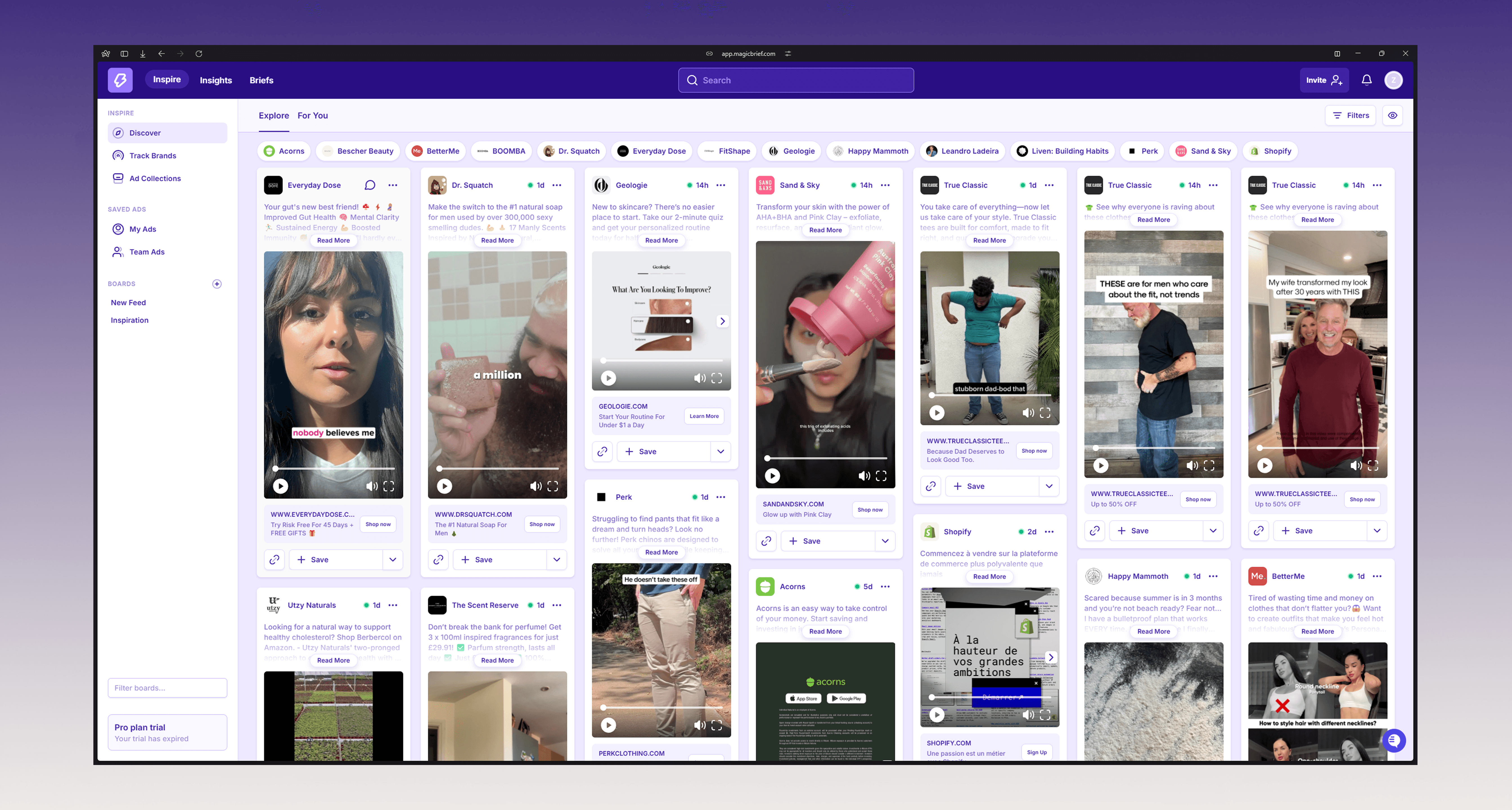Click the chat icon on Everyday Dose card

point(370,185)
